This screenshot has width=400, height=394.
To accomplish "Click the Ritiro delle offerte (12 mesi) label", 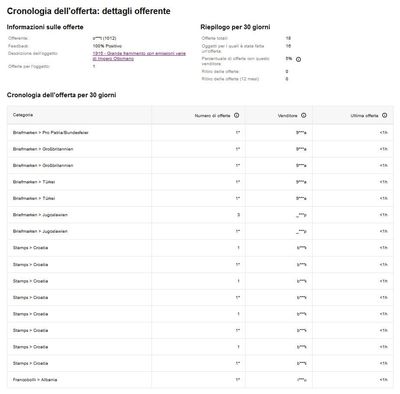I will click(x=230, y=79).
